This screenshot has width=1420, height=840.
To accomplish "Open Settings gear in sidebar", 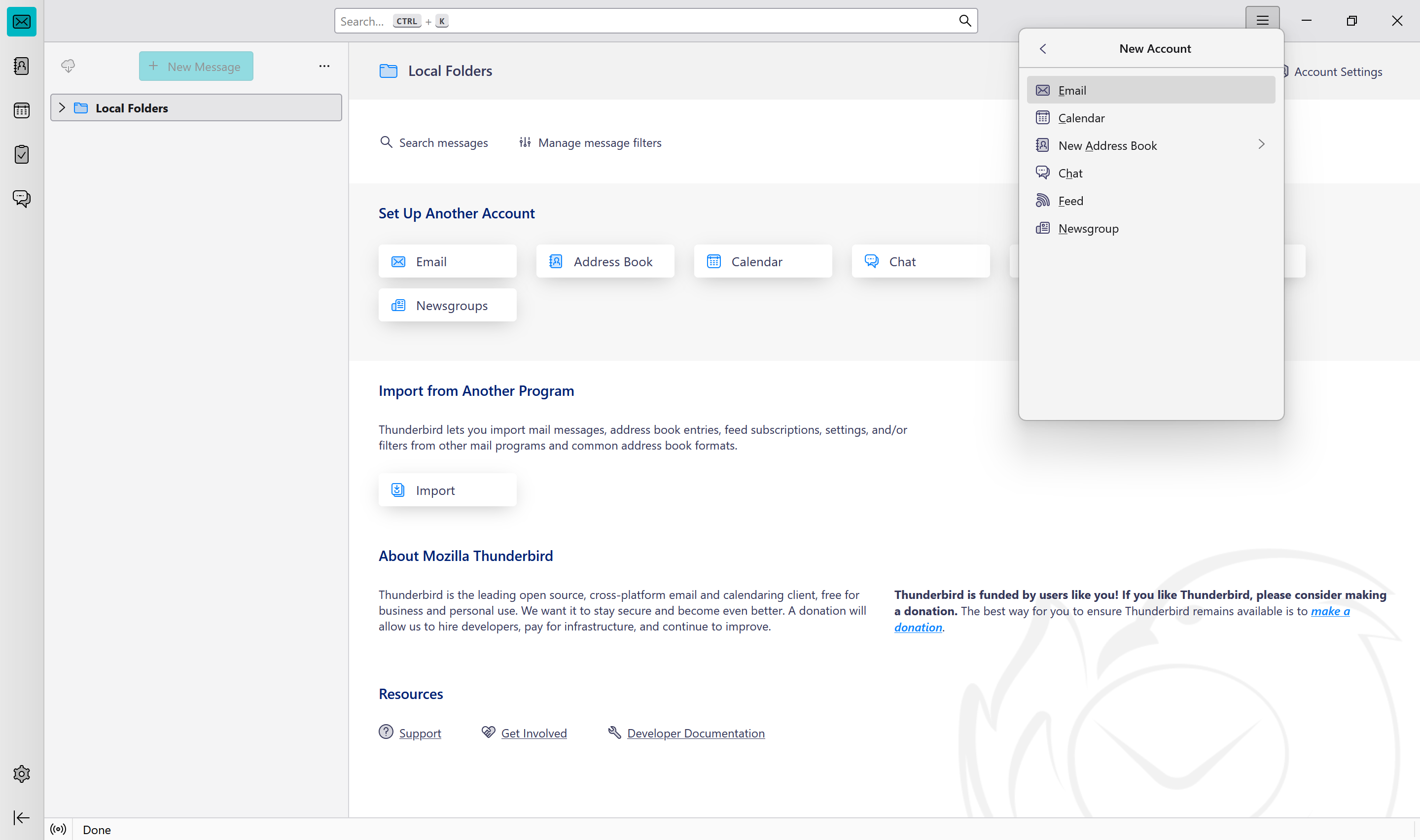I will pyautogui.click(x=22, y=773).
